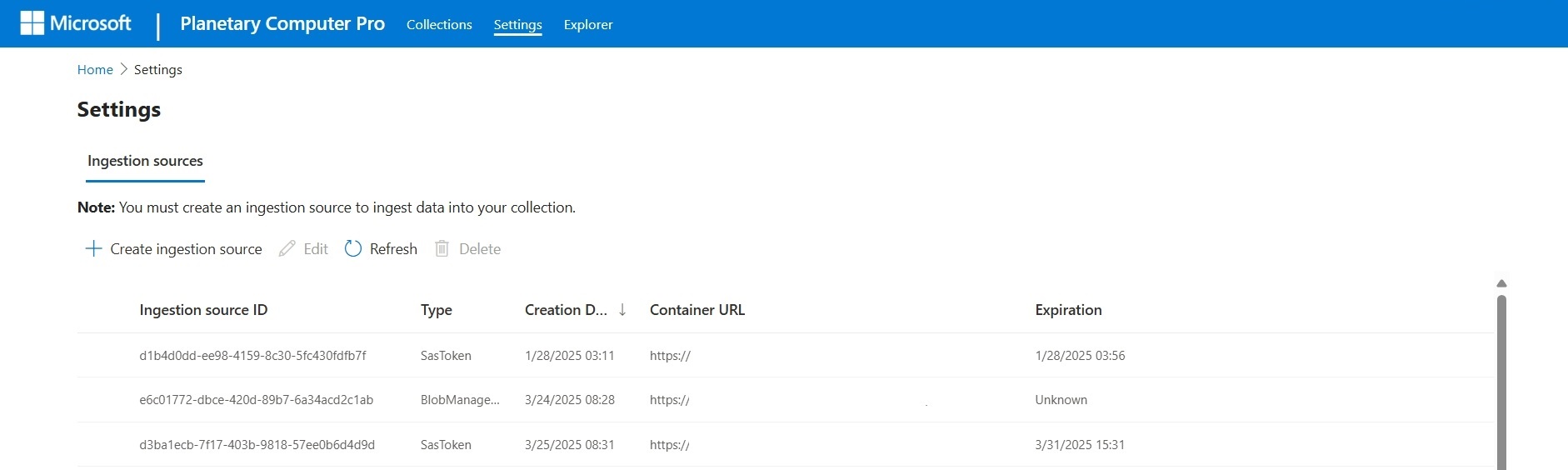This screenshot has height=470, width=1568.
Task: Click Planetary Computer Pro title
Action: (282, 24)
